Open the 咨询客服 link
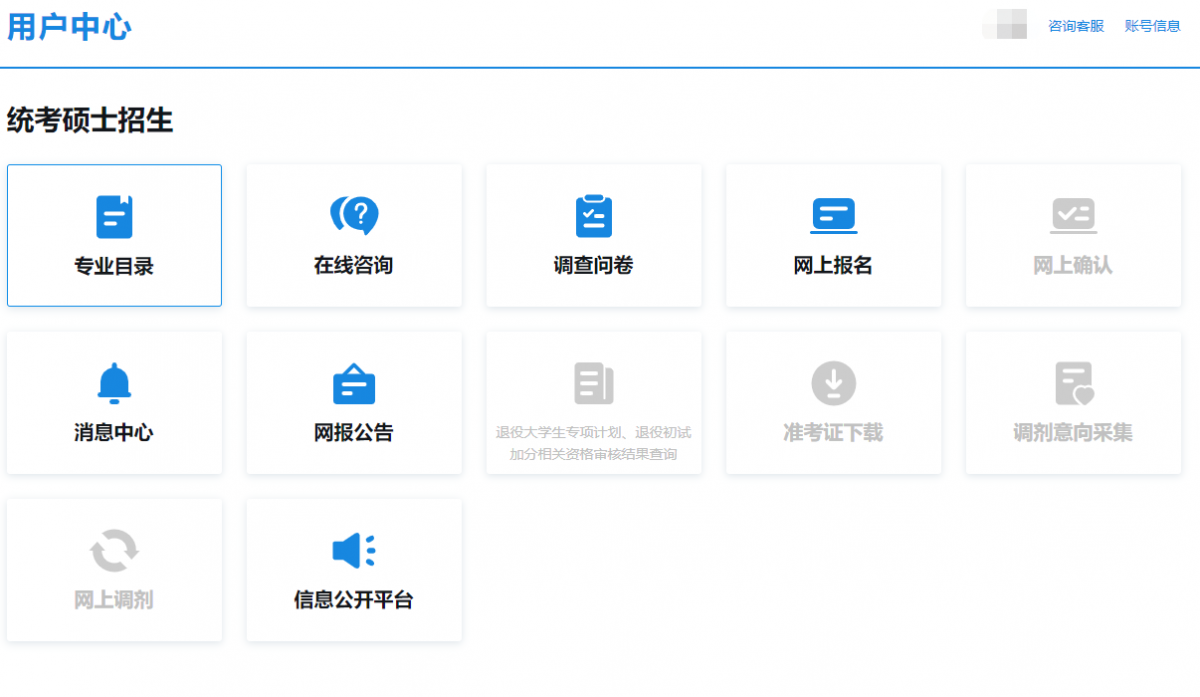The image size is (1200, 697). 1076,26
